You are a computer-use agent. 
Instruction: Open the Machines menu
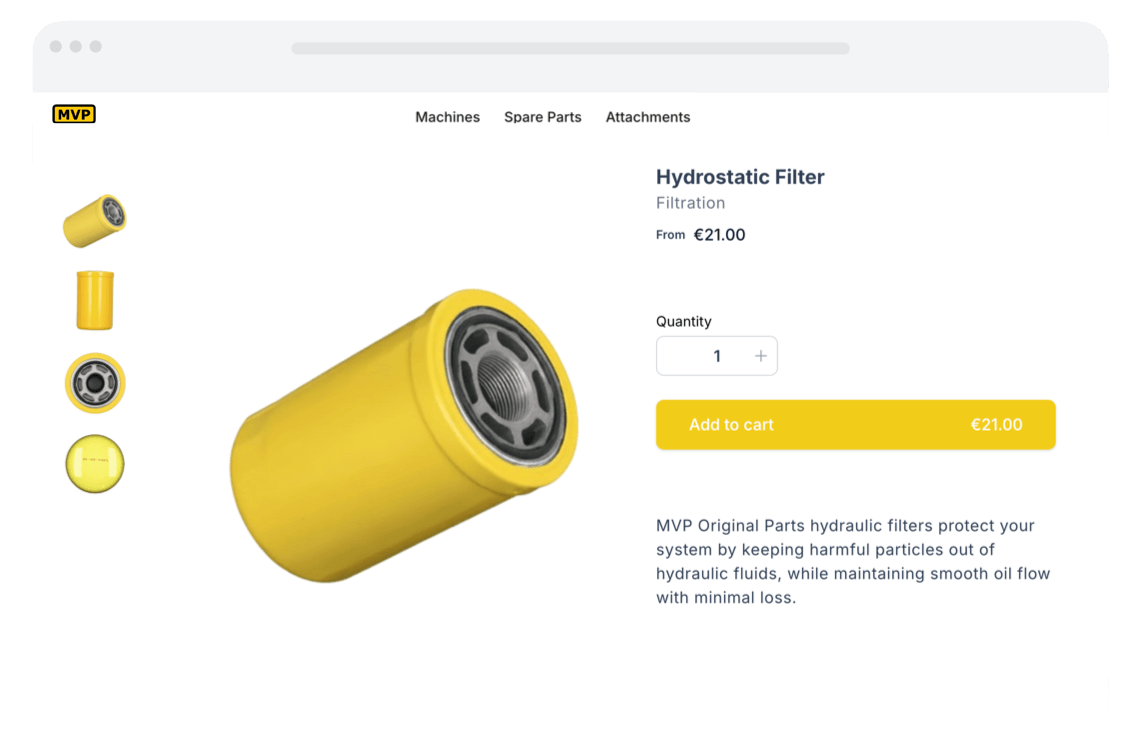pyautogui.click(x=447, y=117)
